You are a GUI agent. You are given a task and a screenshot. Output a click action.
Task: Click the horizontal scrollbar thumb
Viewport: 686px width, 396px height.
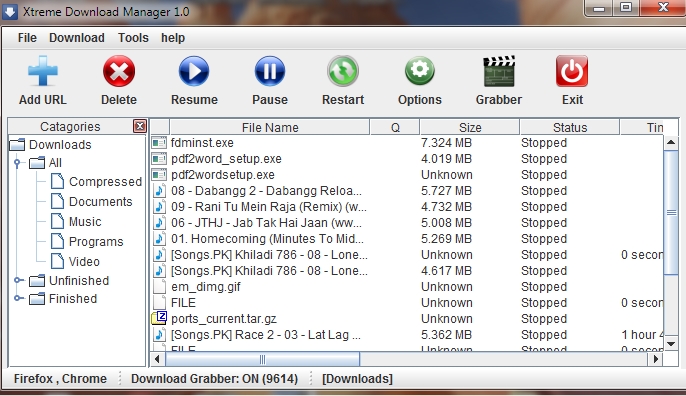coord(262,359)
